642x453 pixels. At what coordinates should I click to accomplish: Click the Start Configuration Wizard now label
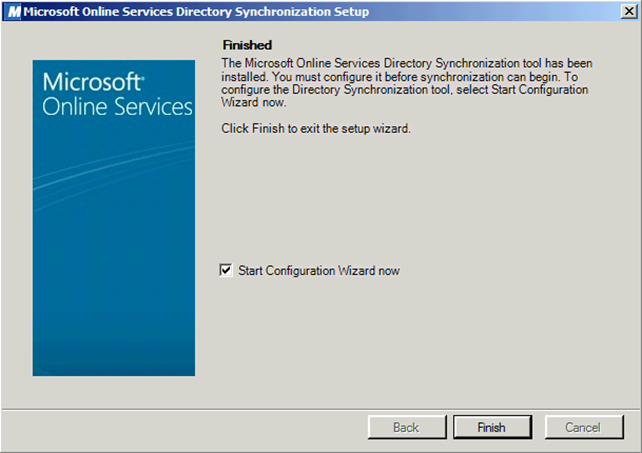click(x=319, y=271)
